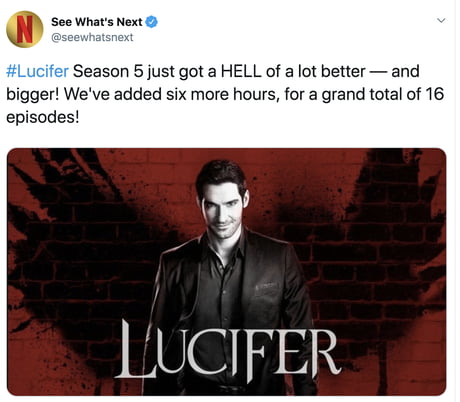Click the blue verified checkmark badge
The height and width of the screenshot is (402, 460).
[x=152, y=22]
